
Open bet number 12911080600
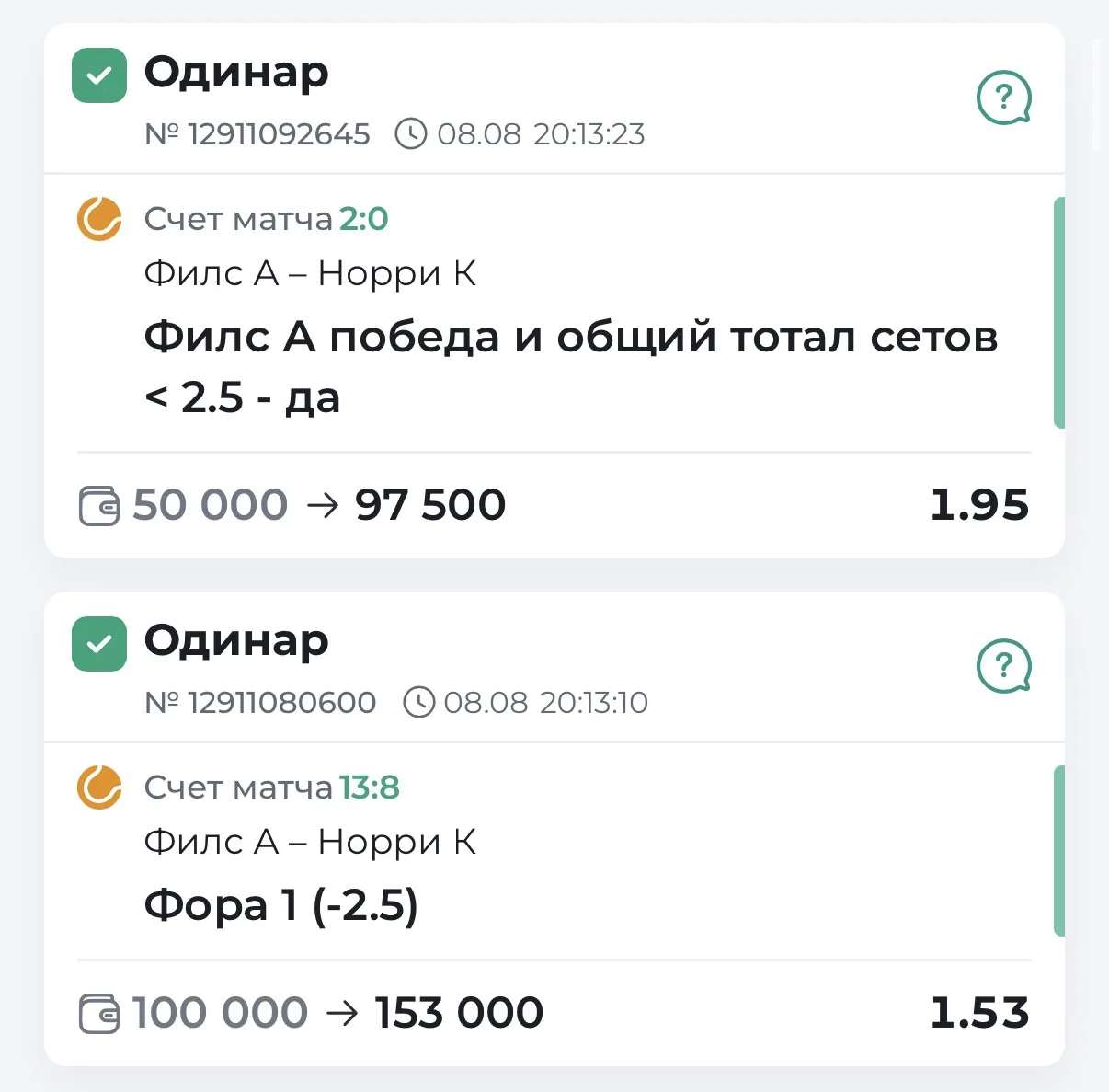pos(260,703)
